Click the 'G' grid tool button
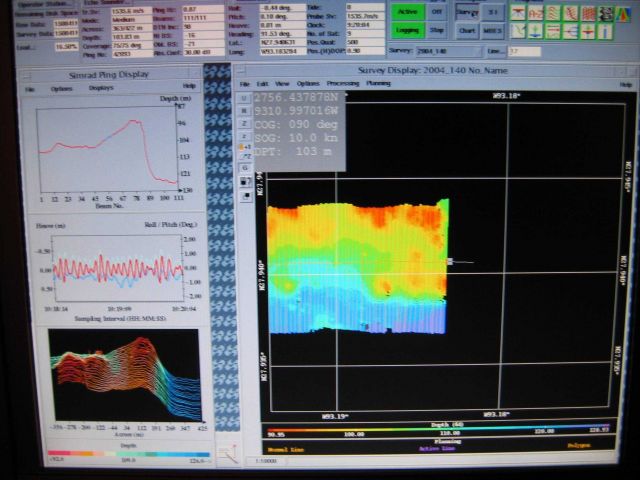The width and height of the screenshot is (640, 480). coord(245,168)
